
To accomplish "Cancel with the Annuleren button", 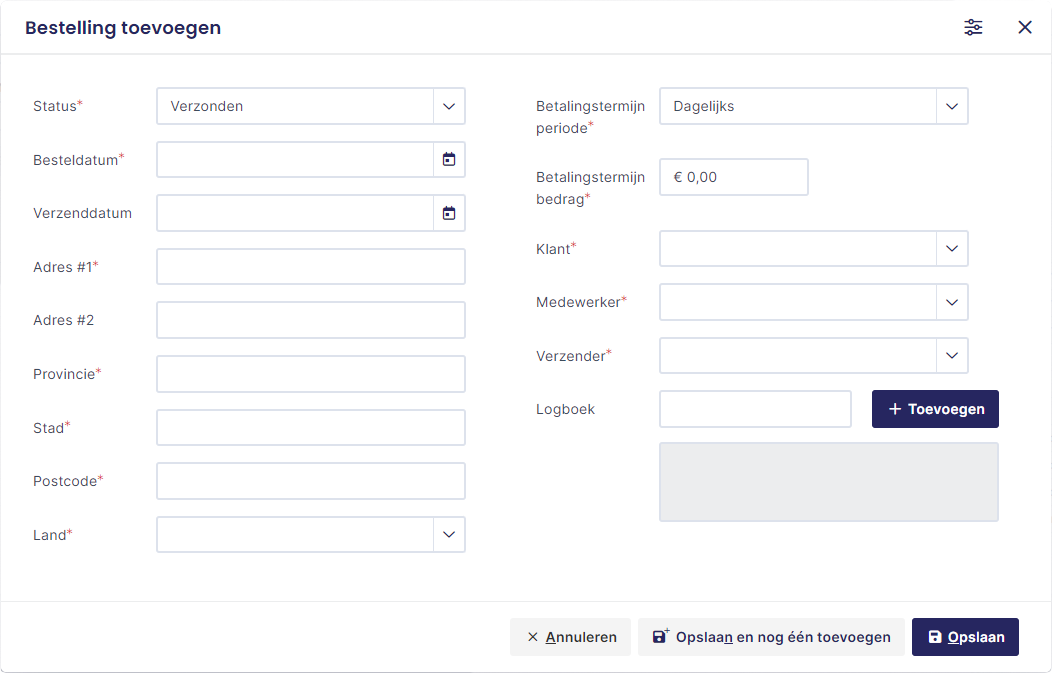I will coord(570,637).
